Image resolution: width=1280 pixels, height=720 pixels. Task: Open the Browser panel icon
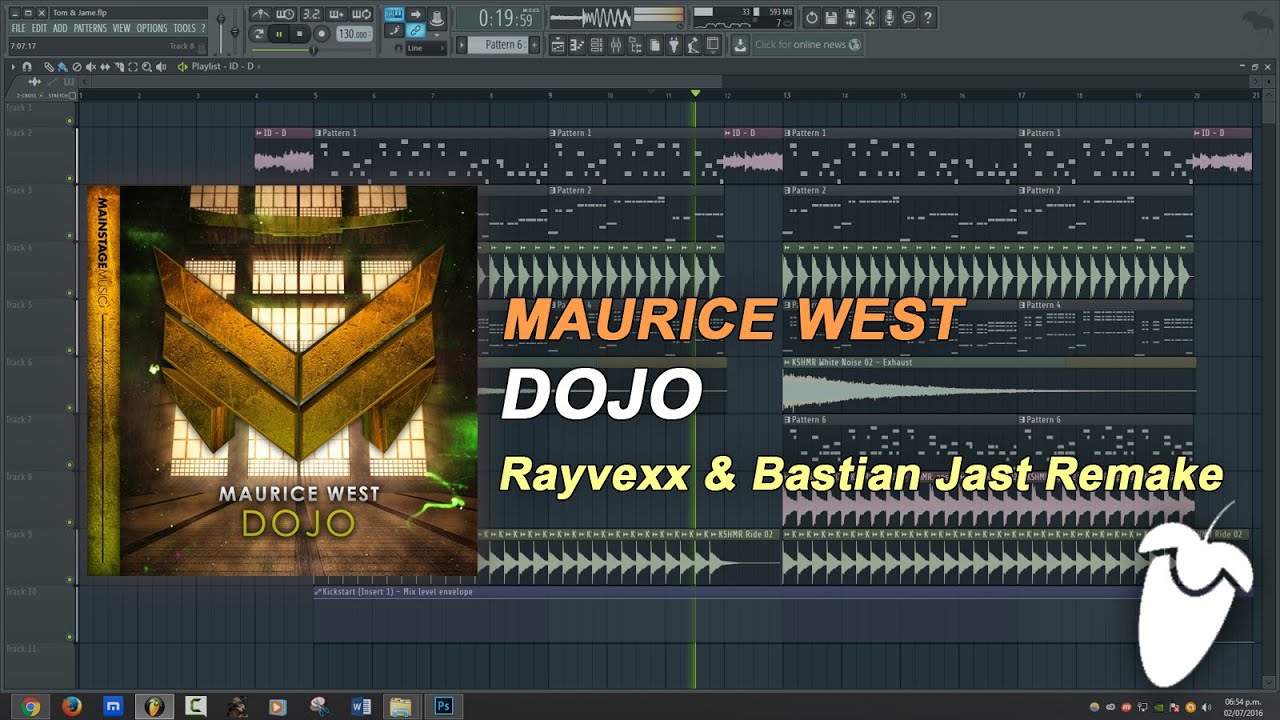coord(635,45)
